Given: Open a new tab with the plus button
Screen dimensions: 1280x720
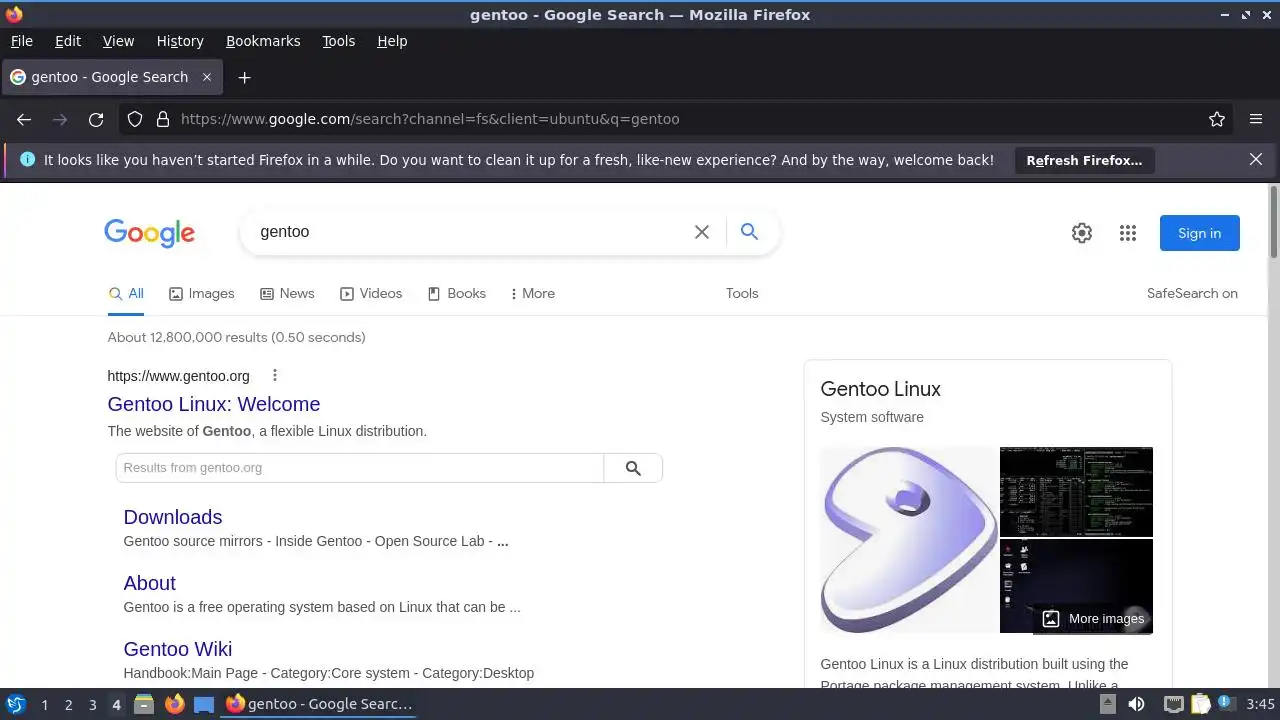Looking at the screenshot, I should pos(244,77).
